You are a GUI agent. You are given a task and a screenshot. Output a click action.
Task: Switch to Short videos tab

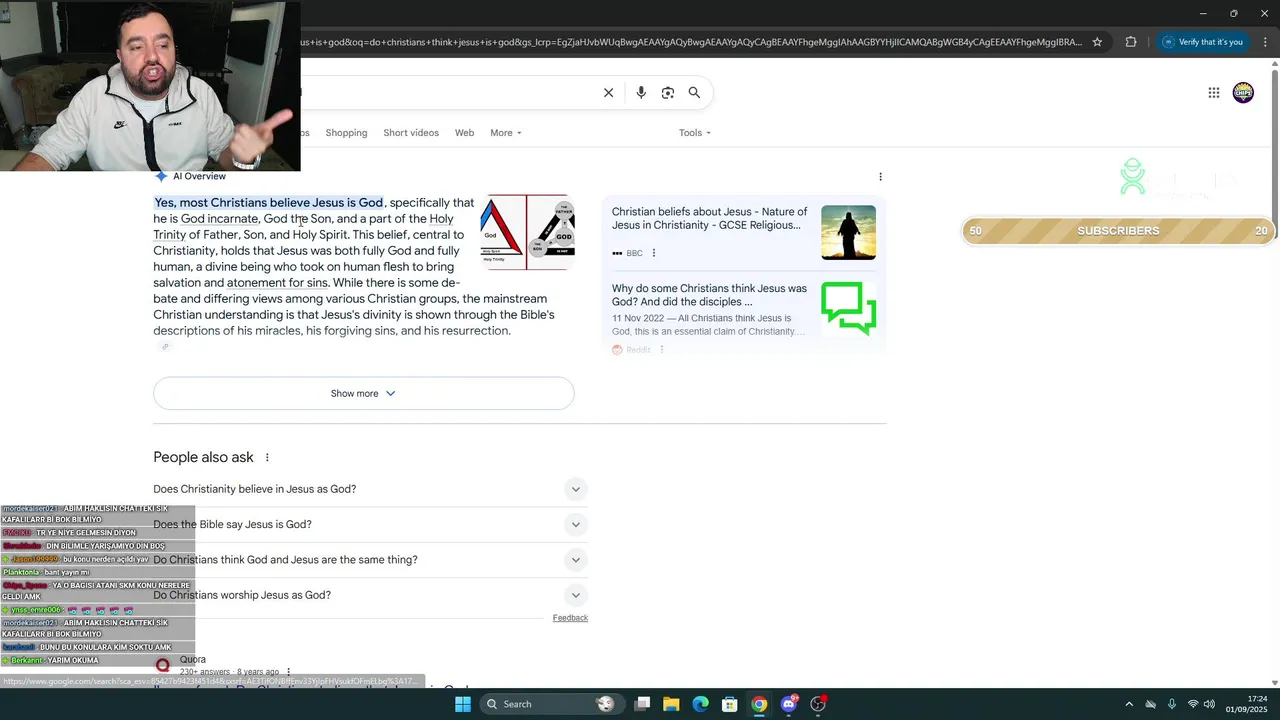click(411, 133)
